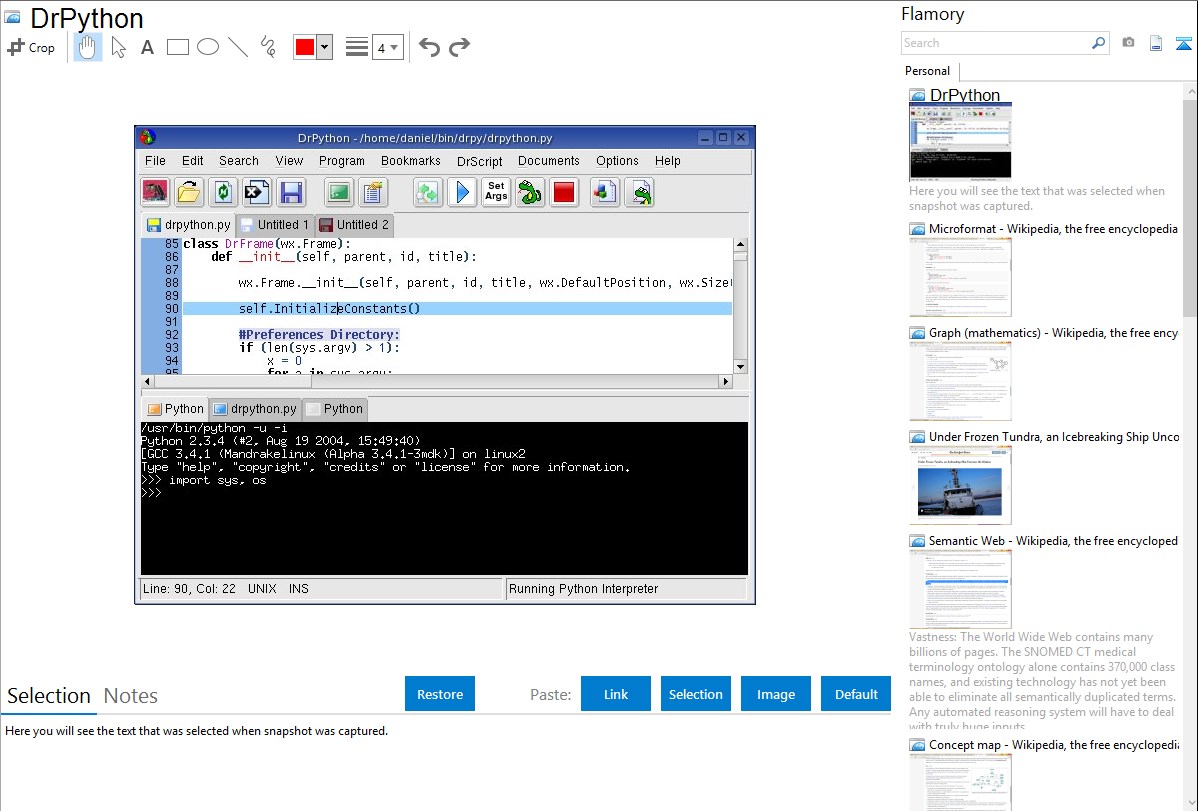Click DrPython close file icon
The width and height of the screenshot is (1198, 811).
point(257,192)
